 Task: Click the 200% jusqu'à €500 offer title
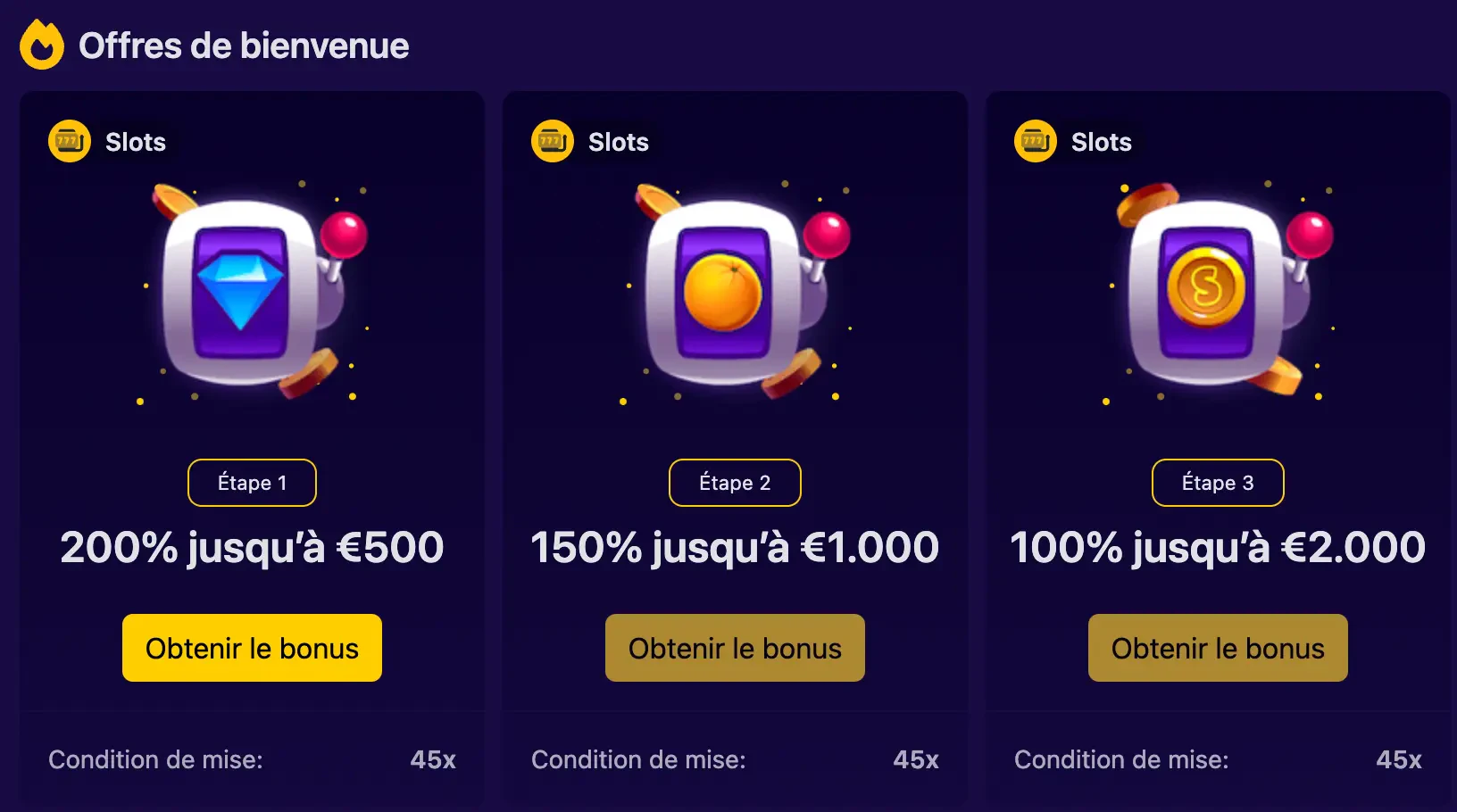[252, 547]
